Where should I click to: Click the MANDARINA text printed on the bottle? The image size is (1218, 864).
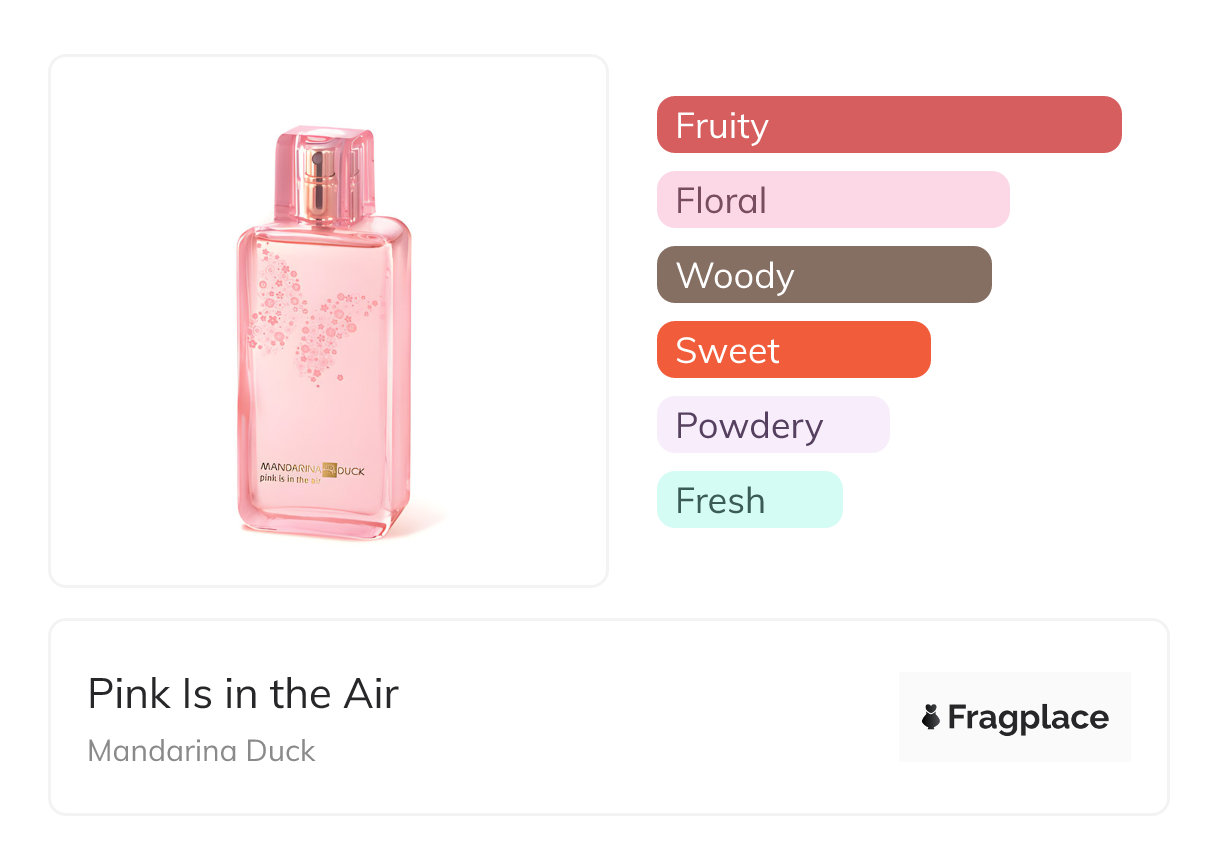tap(289, 467)
